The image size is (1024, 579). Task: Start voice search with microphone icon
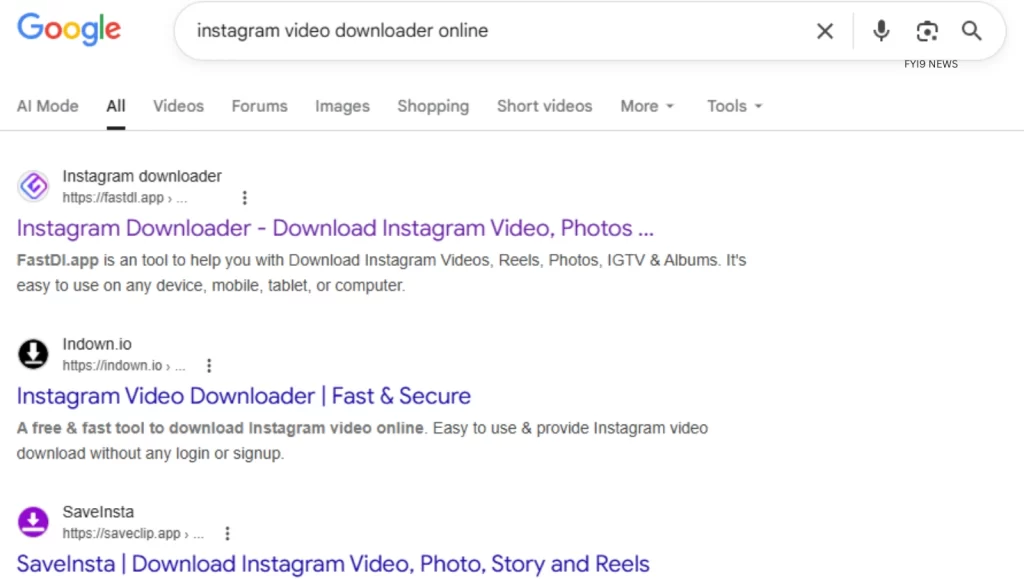(881, 31)
